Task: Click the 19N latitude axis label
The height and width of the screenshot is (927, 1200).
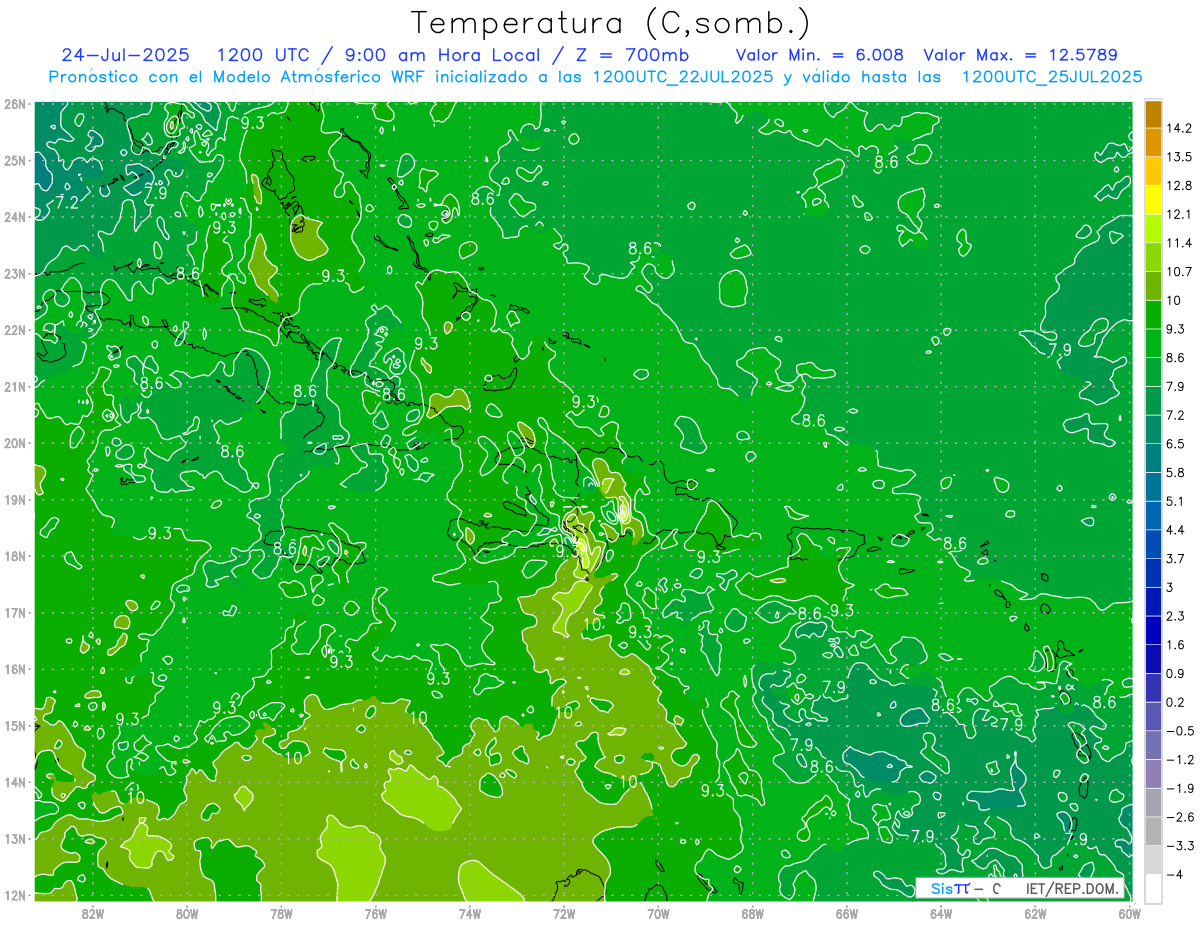Action: click(15, 499)
